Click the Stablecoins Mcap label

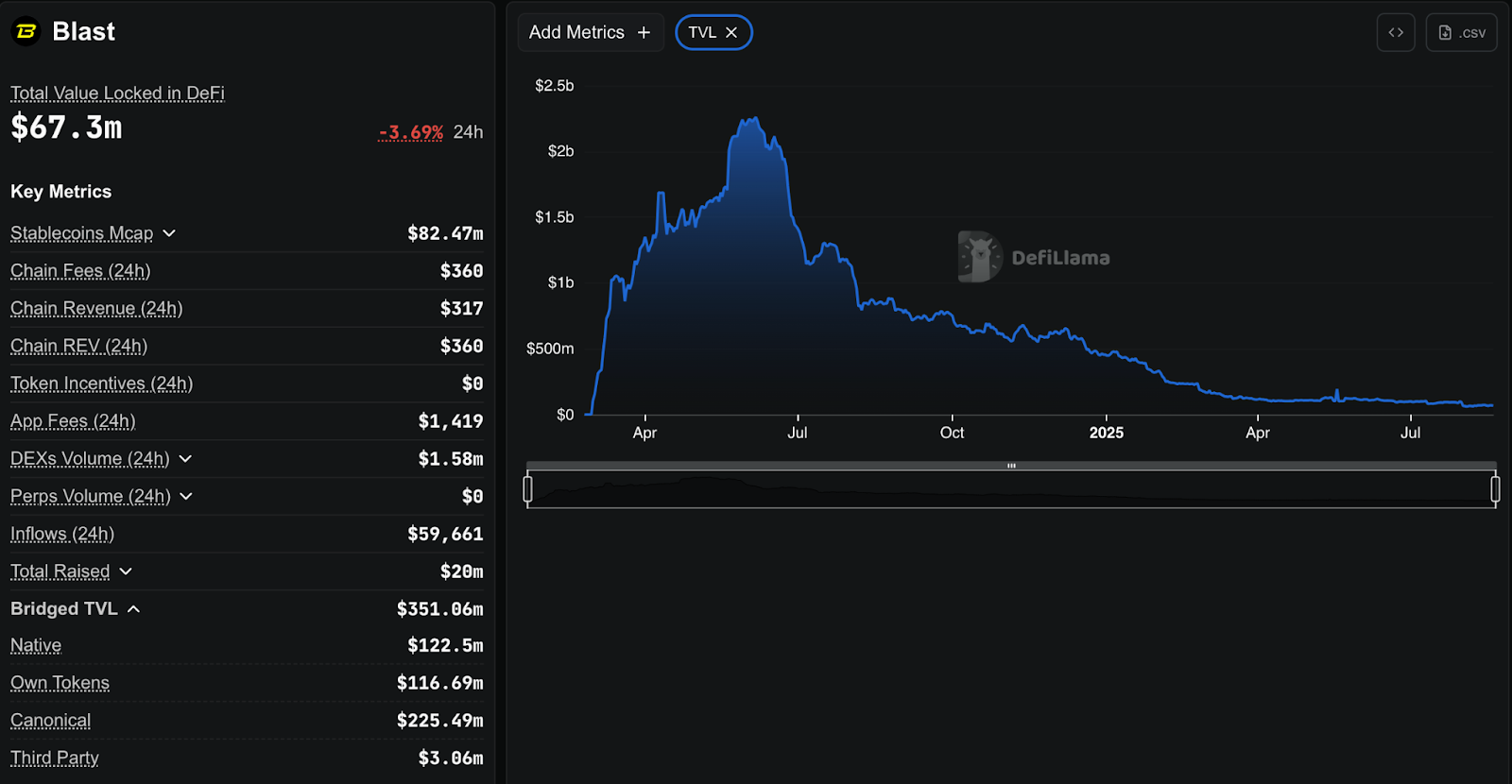81,233
